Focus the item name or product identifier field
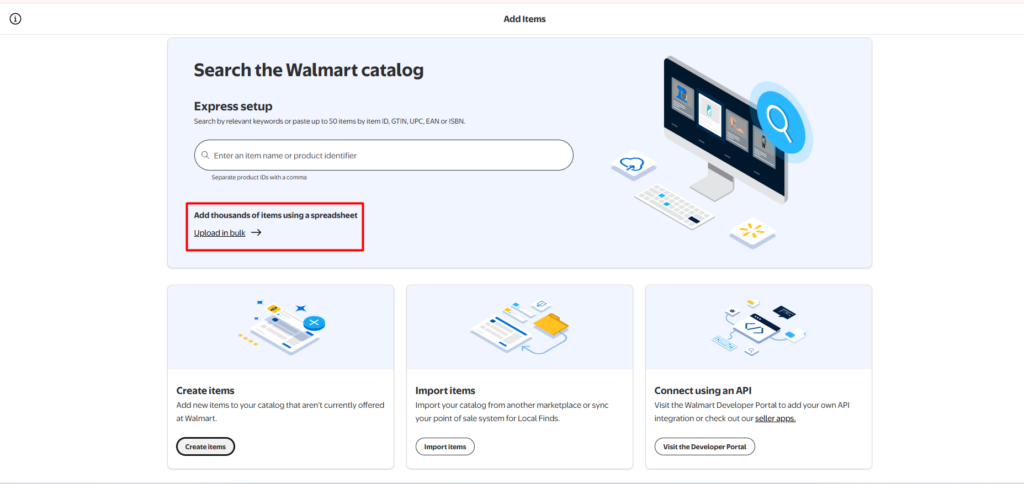Viewport: 1024px width, 484px height. point(383,155)
